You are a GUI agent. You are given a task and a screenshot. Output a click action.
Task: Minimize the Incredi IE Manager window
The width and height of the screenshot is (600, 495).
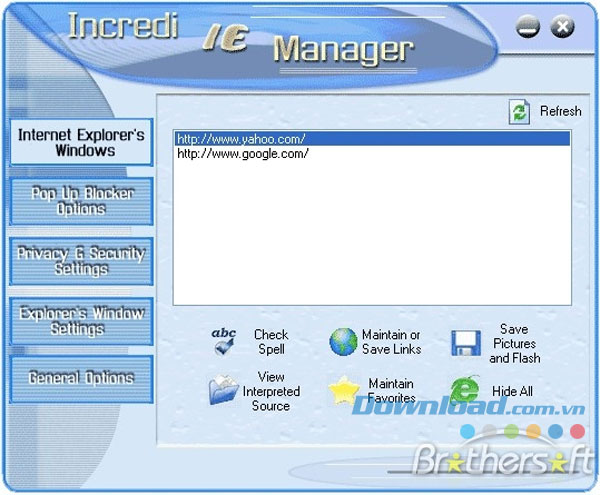pos(528,26)
